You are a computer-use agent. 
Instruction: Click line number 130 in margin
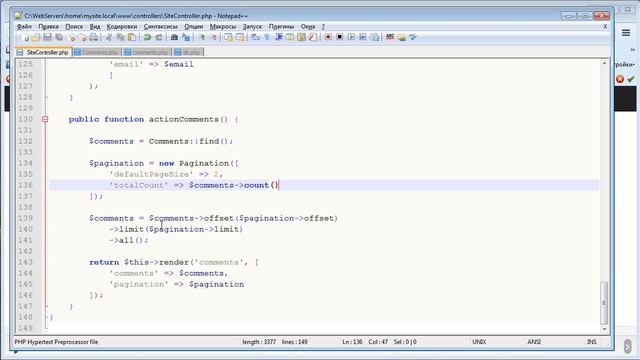[25, 119]
